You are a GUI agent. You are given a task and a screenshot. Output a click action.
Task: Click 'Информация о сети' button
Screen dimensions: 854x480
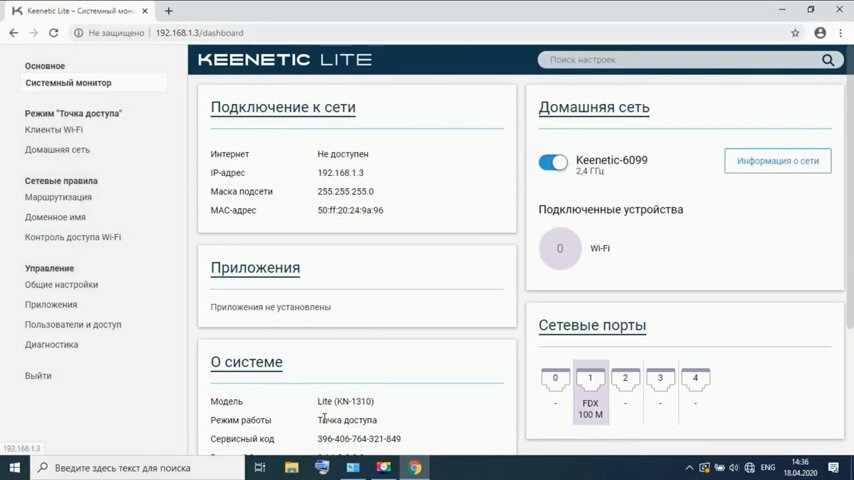[778, 161]
